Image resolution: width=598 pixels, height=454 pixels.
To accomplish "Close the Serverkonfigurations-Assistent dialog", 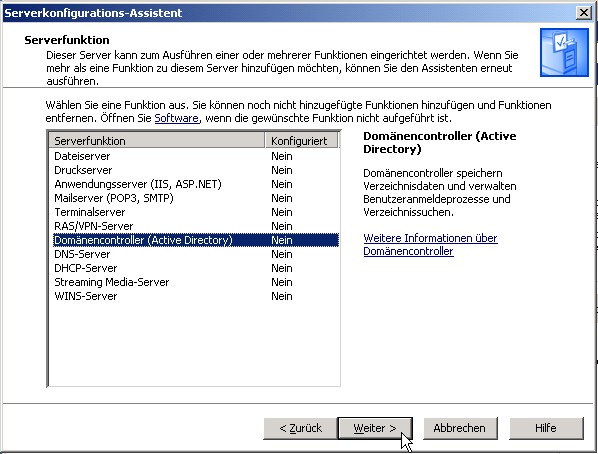I will (x=584, y=13).
